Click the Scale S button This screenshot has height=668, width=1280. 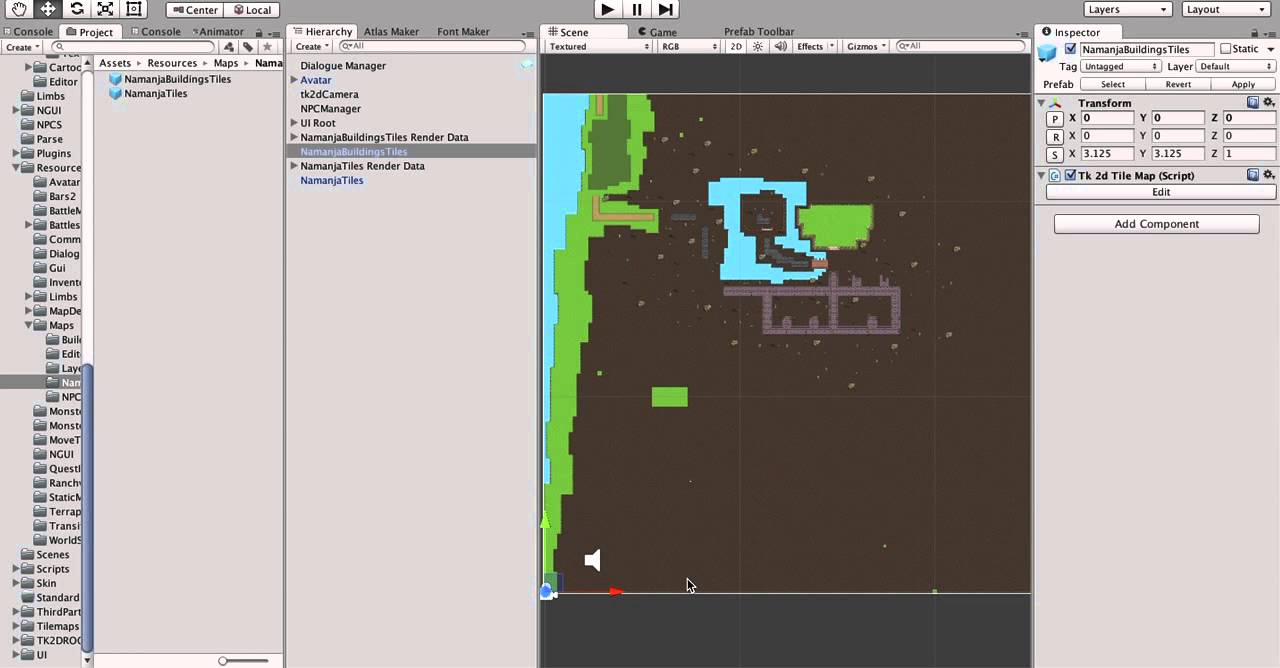(1054, 155)
